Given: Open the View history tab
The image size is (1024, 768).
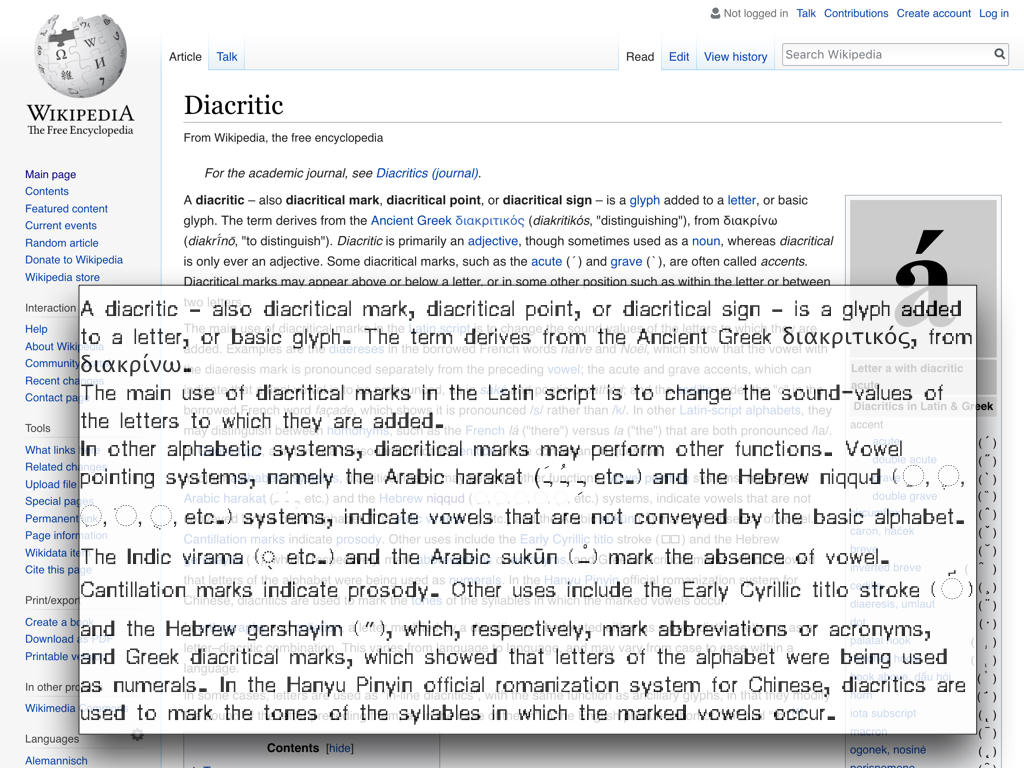Looking at the screenshot, I should pos(735,57).
